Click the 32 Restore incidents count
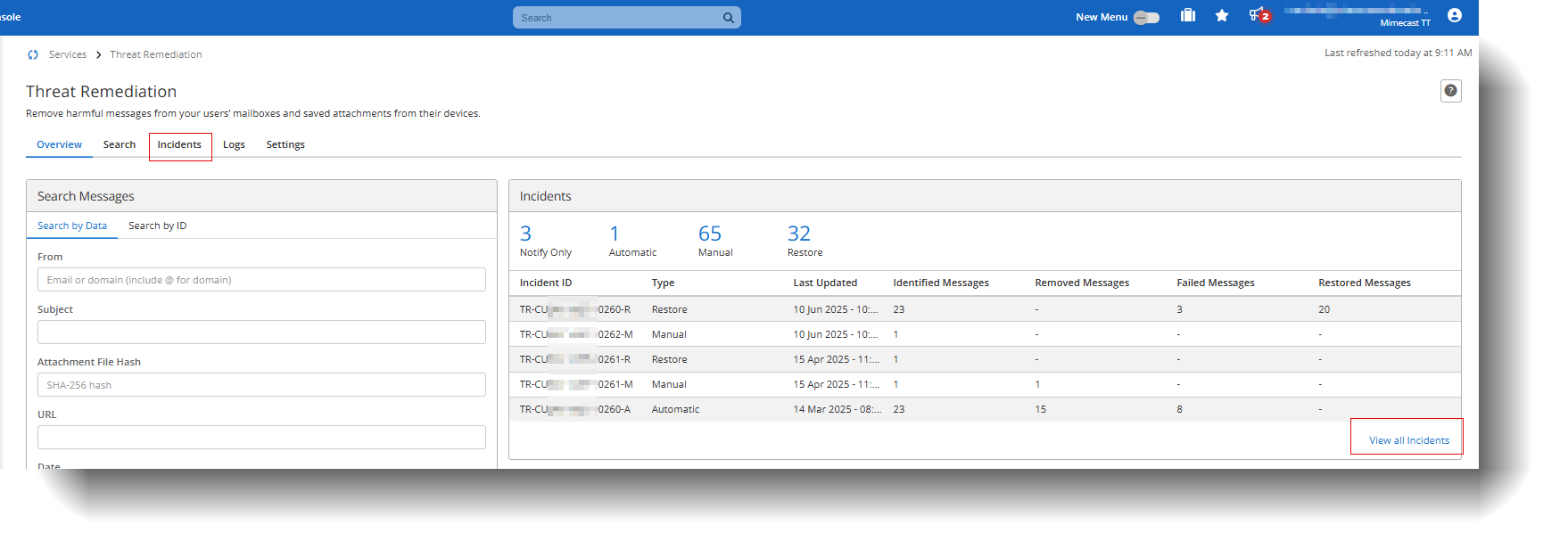This screenshot has height=558, width=1568. pyautogui.click(x=798, y=234)
